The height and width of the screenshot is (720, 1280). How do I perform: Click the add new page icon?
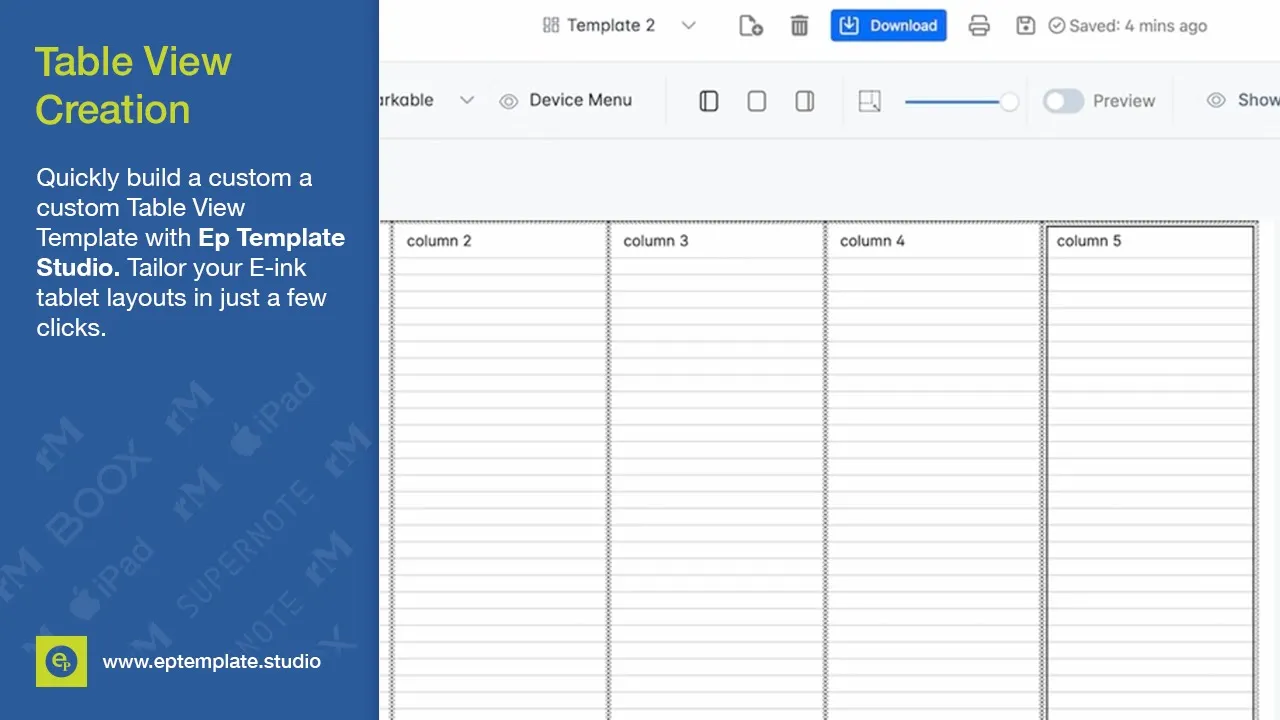pyautogui.click(x=751, y=26)
